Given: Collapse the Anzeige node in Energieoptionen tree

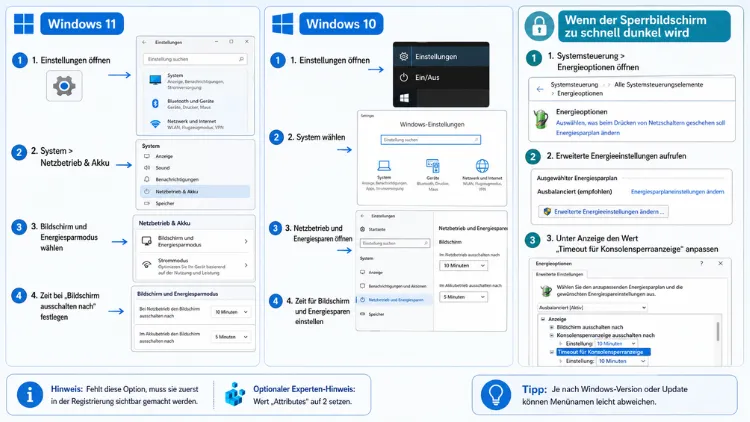Looking at the screenshot, I should 543,319.
